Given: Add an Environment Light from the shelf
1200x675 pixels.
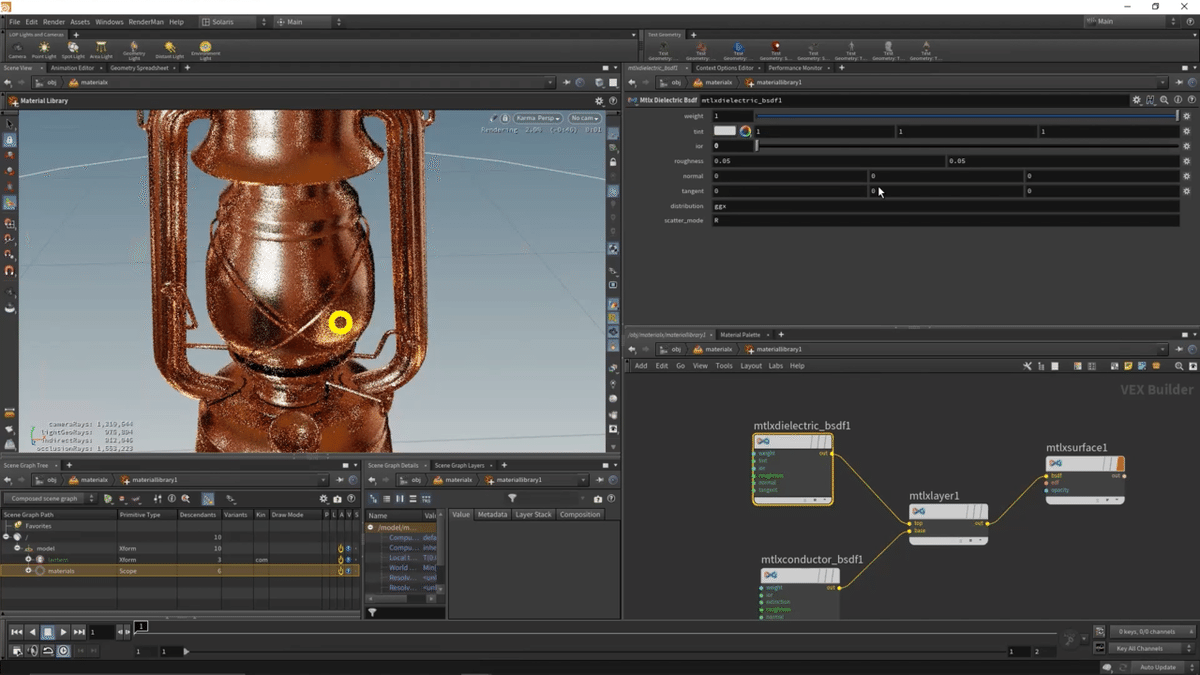Looking at the screenshot, I should click(x=206, y=48).
